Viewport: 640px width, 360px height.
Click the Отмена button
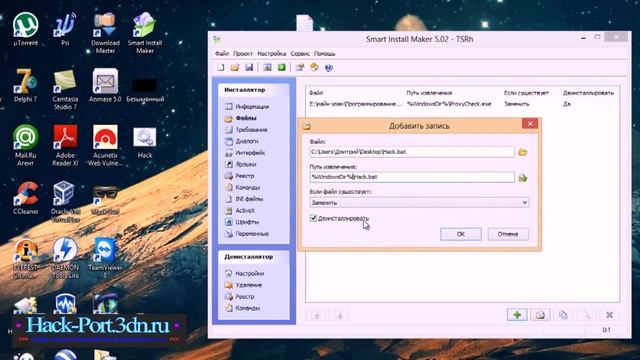click(508, 234)
